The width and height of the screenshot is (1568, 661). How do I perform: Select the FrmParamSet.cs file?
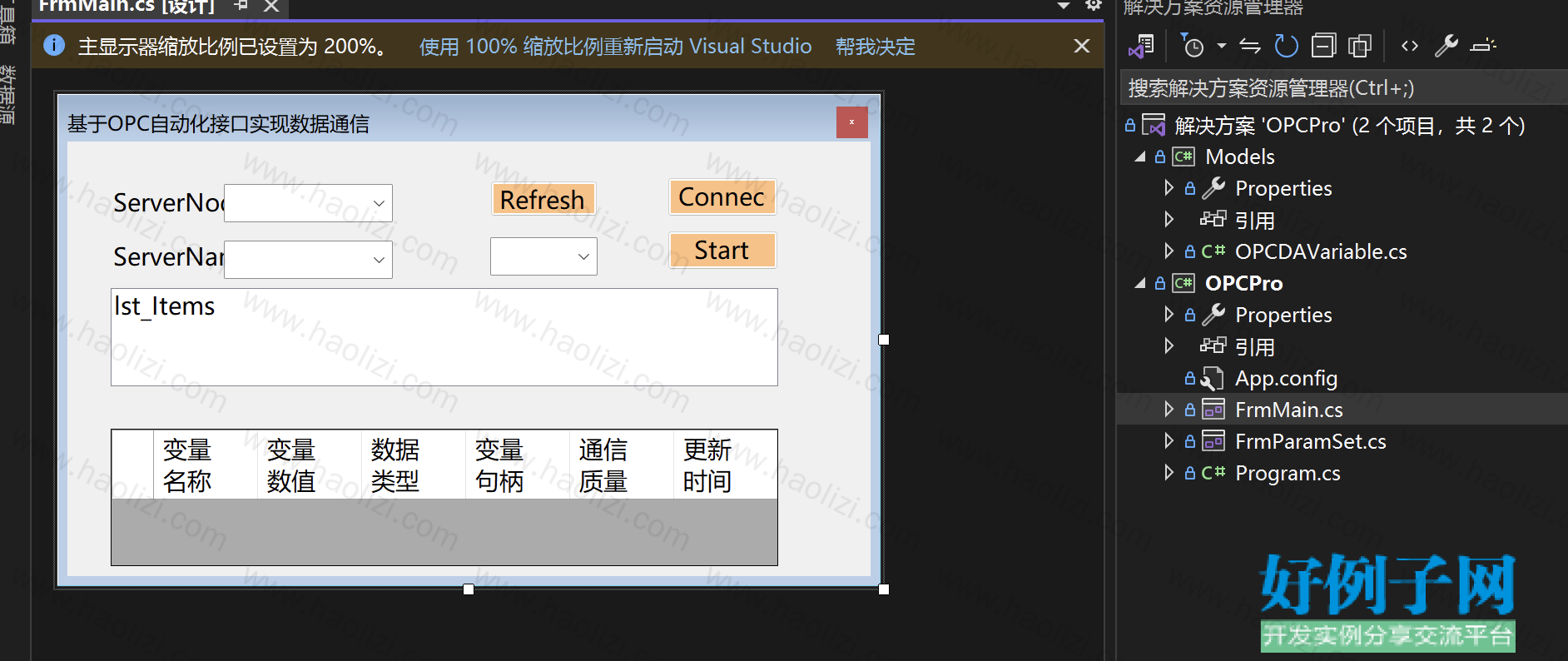[1311, 441]
